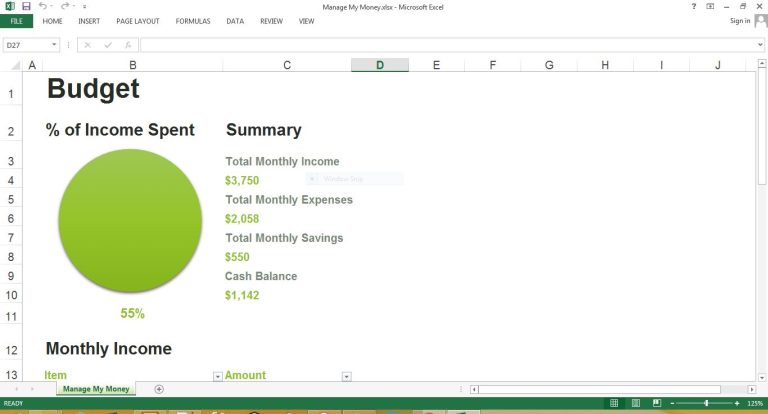Image resolution: width=768 pixels, height=414 pixels.
Task: Open the PAGE LAYOUT ribbon tab
Action: point(138,21)
